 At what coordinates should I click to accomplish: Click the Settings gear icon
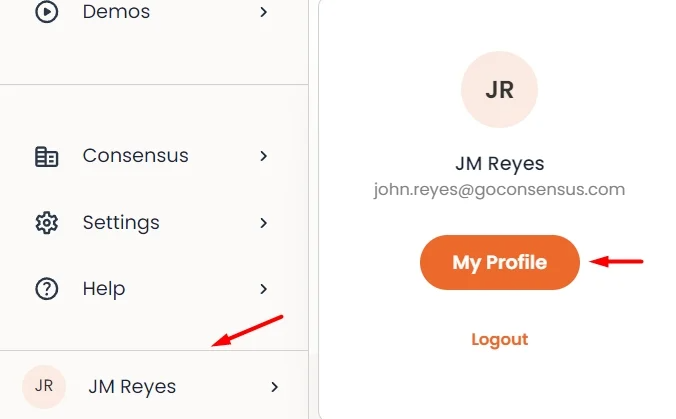pos(46,223)
